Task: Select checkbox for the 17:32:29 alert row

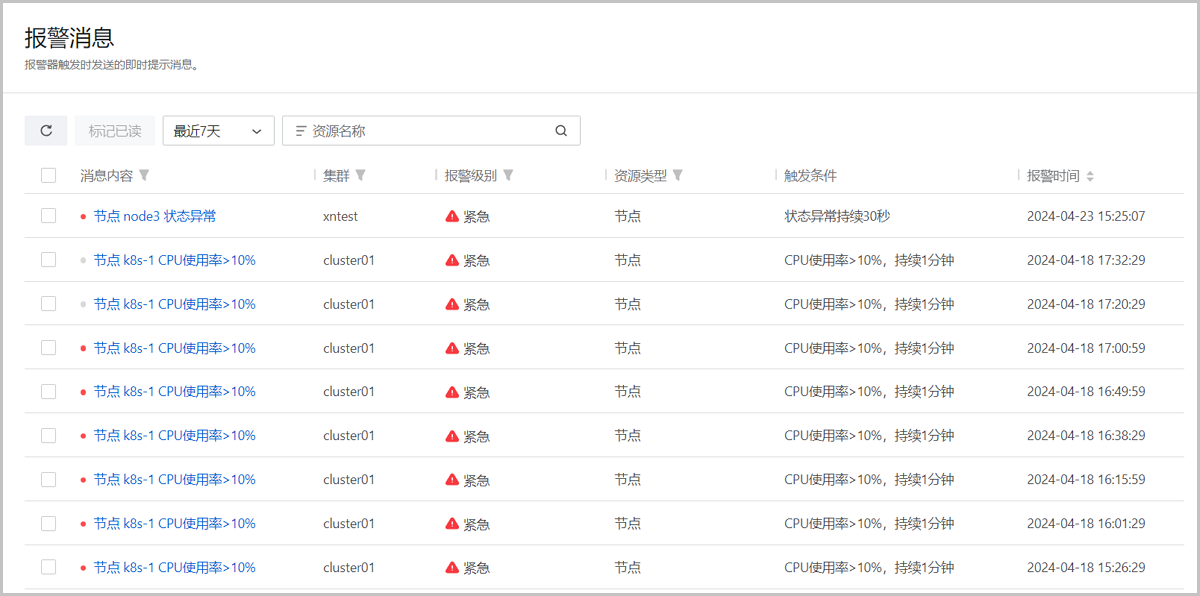Action: (48, 260)
